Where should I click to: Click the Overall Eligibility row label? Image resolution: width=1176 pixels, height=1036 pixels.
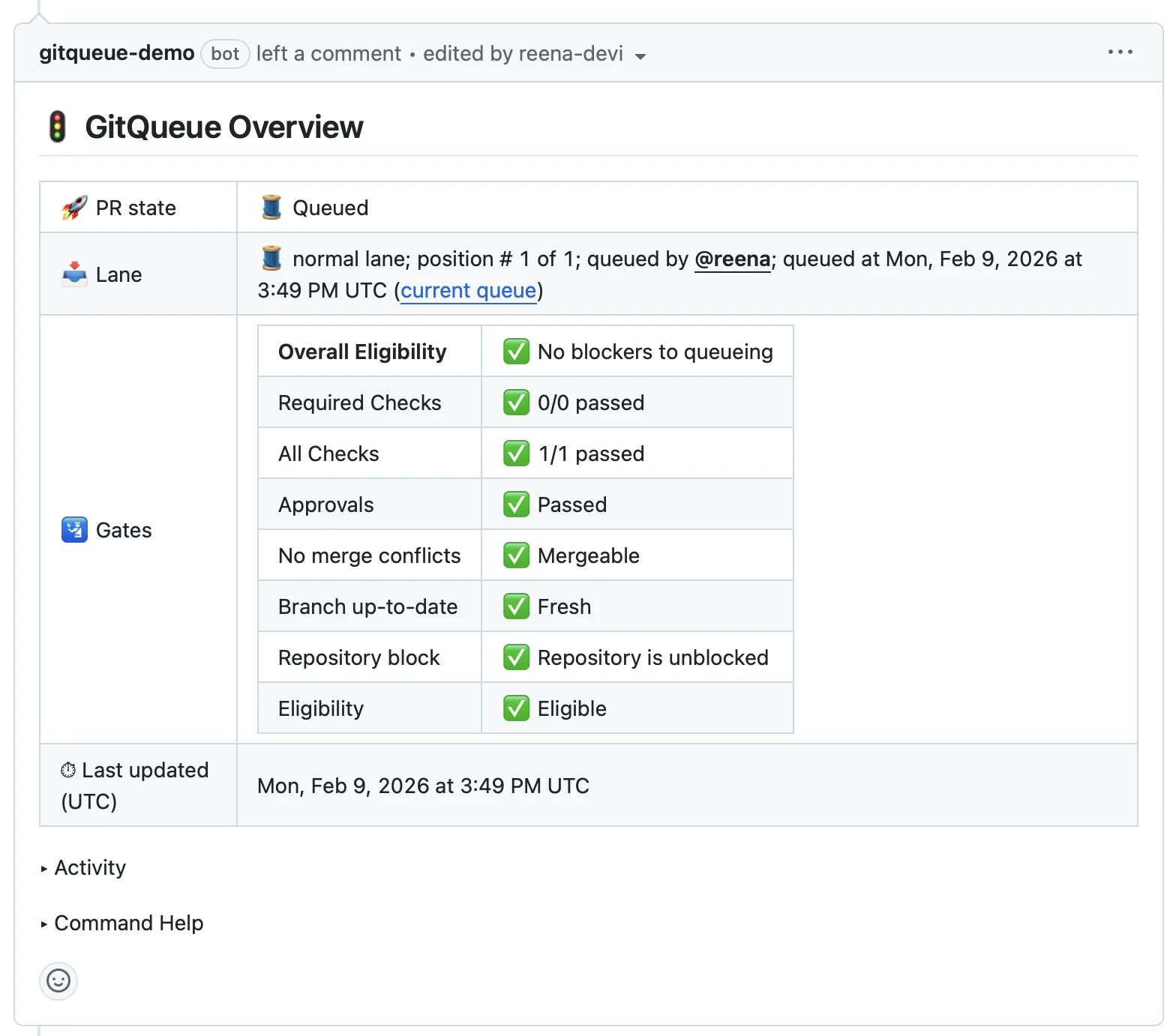pos(362,352)
